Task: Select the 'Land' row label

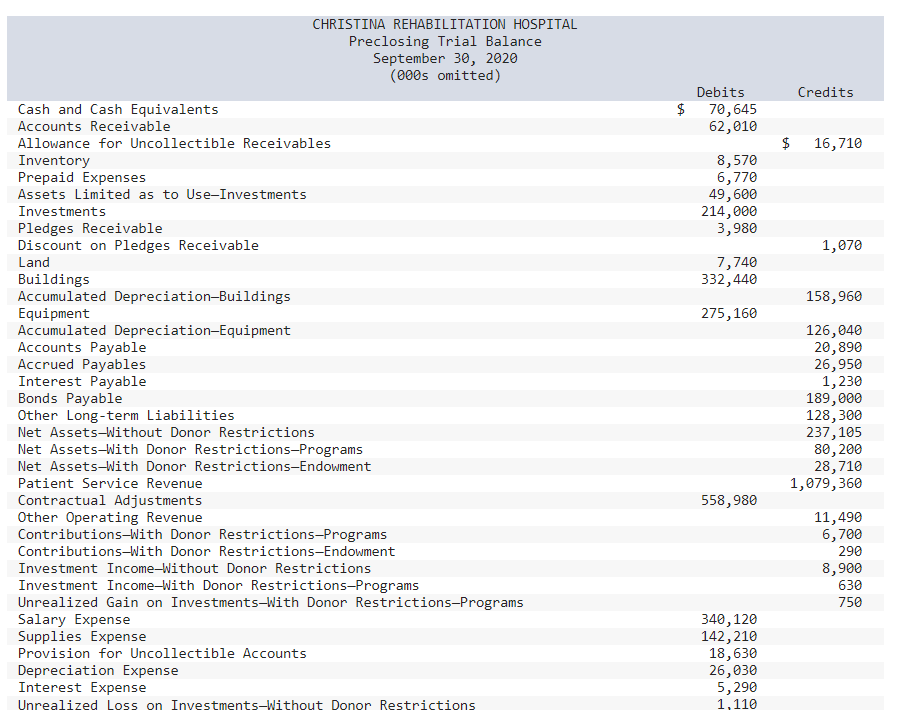Action: 34,262
